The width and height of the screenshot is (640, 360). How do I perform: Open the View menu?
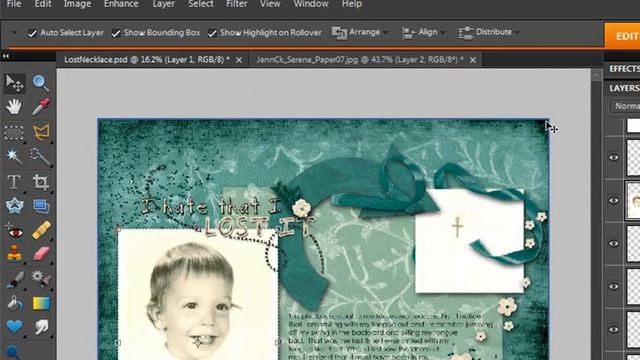coord(270,4)
